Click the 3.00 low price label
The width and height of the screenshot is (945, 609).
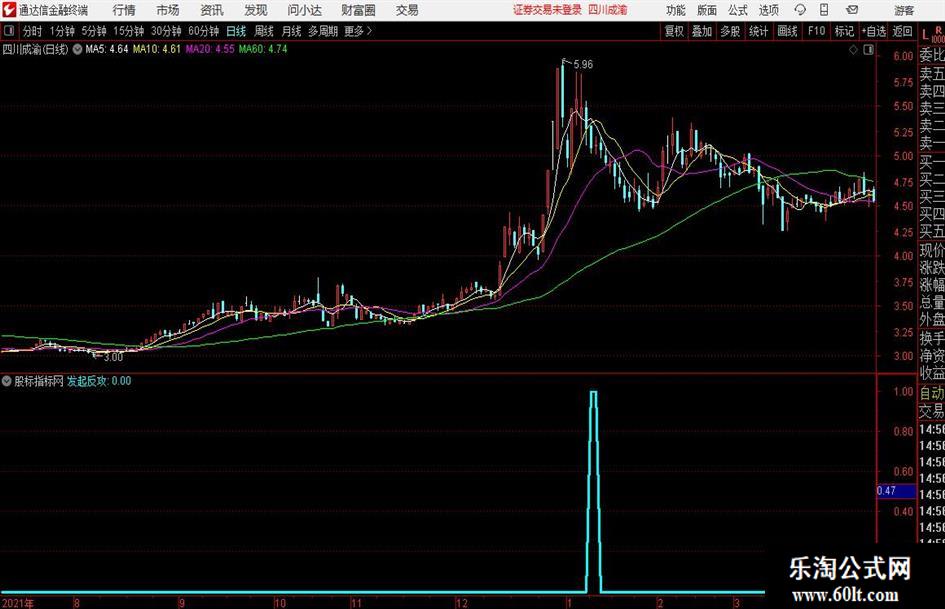(x=113, y=357)
